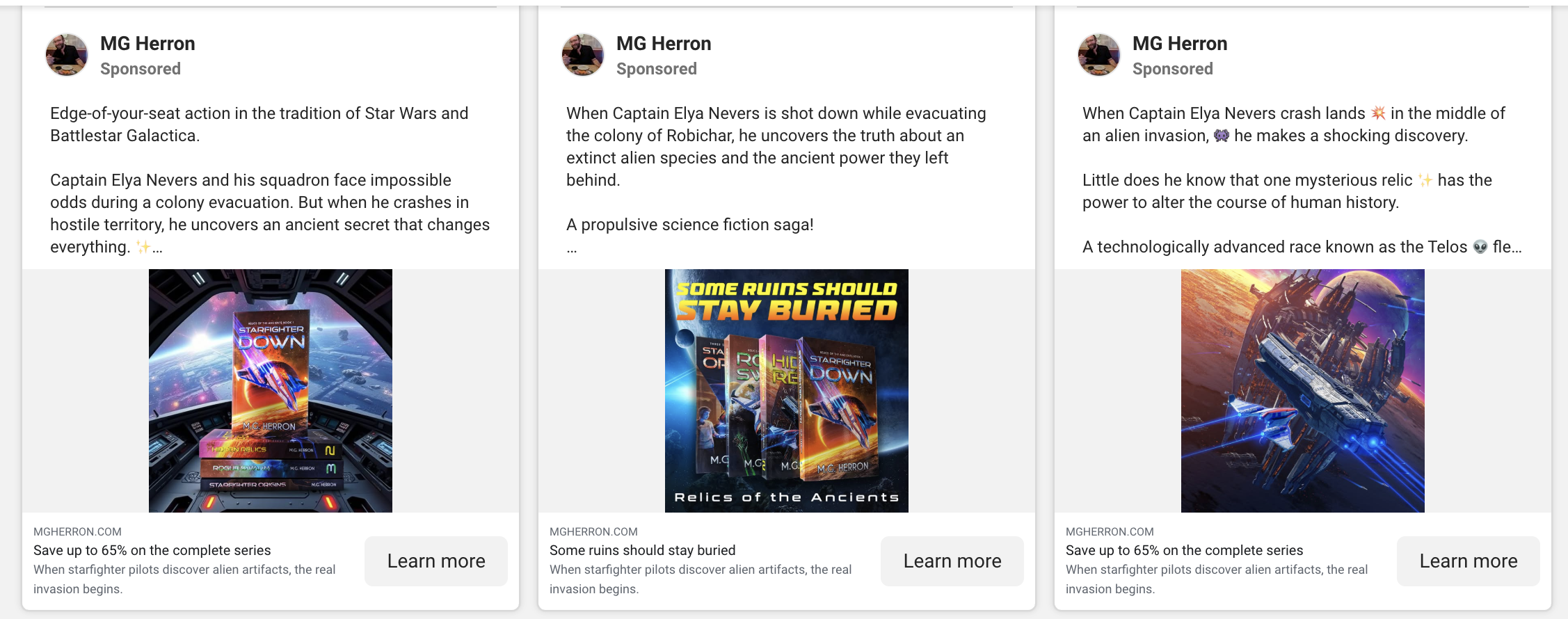Click the Sponsored label on the Robichar ad
1568x619 pixels.
tap(656, 69)
